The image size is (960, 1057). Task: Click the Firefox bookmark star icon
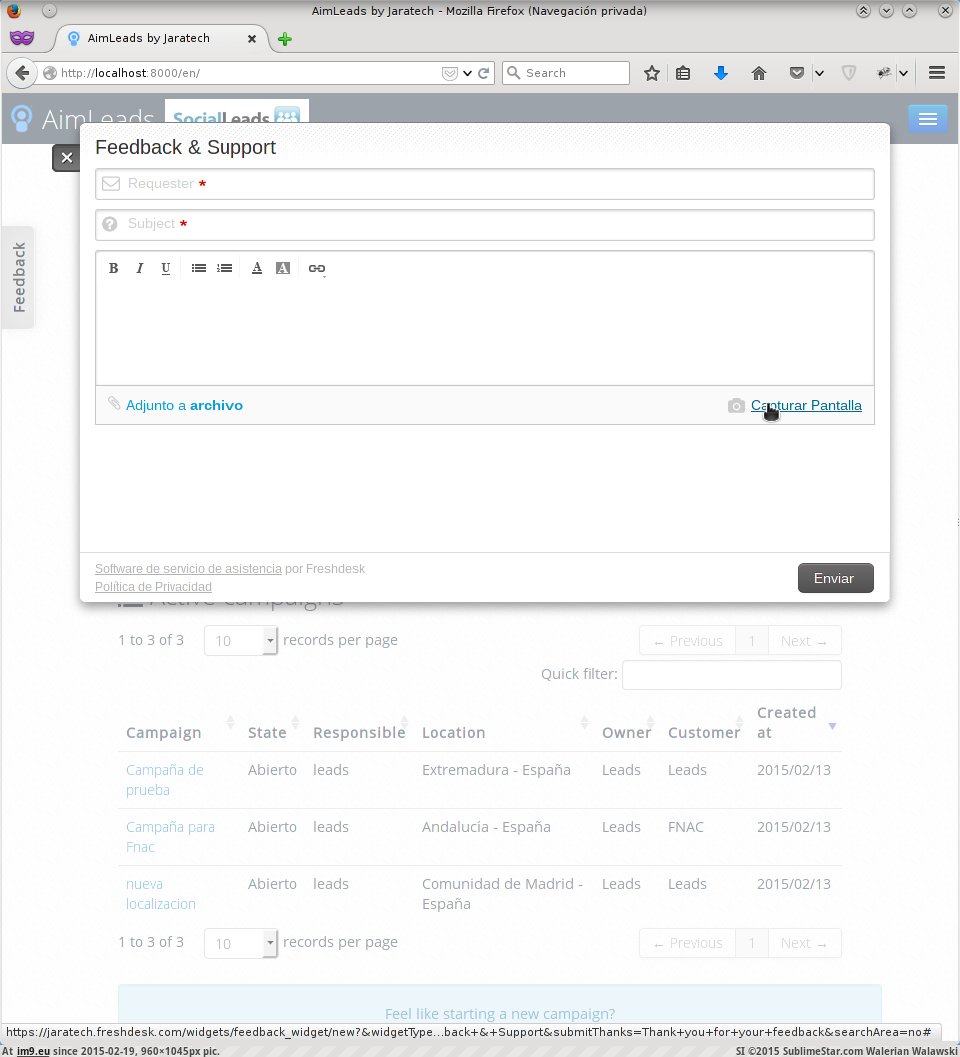[652, 73]
